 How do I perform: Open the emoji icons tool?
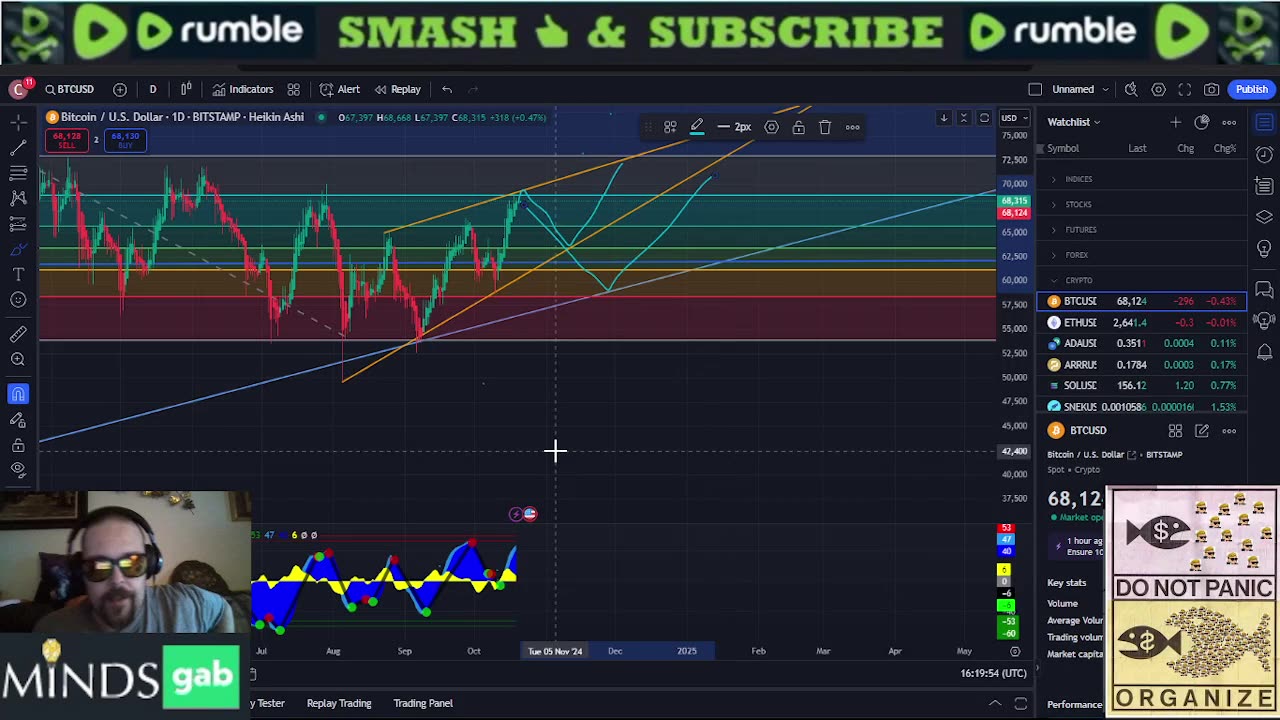tap(18, 300)
